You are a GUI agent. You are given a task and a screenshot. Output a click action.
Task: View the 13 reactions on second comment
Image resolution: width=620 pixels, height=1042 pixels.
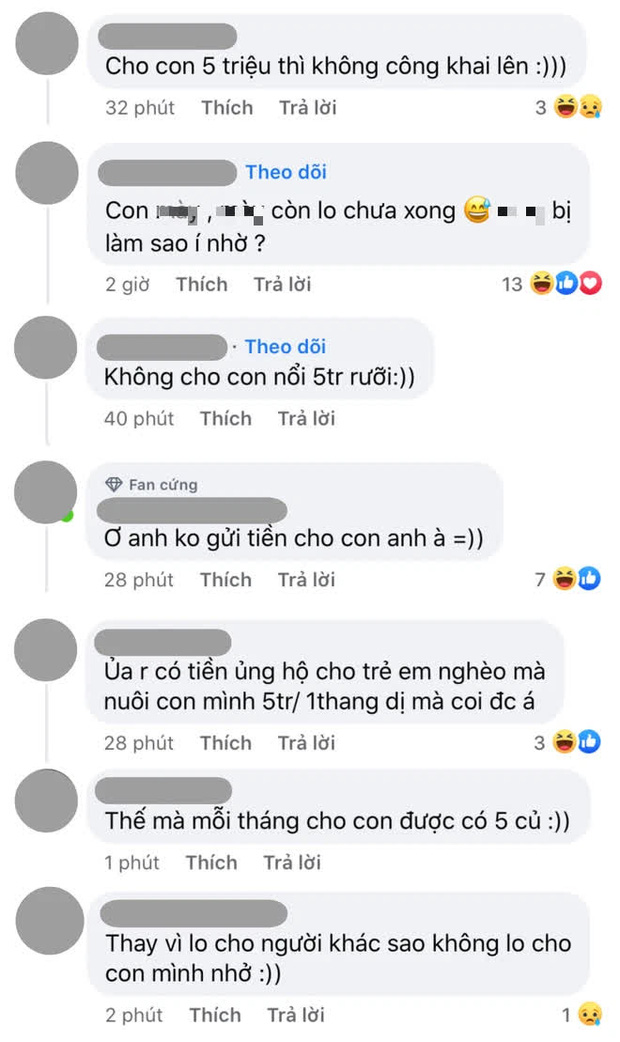click(552, 284)
